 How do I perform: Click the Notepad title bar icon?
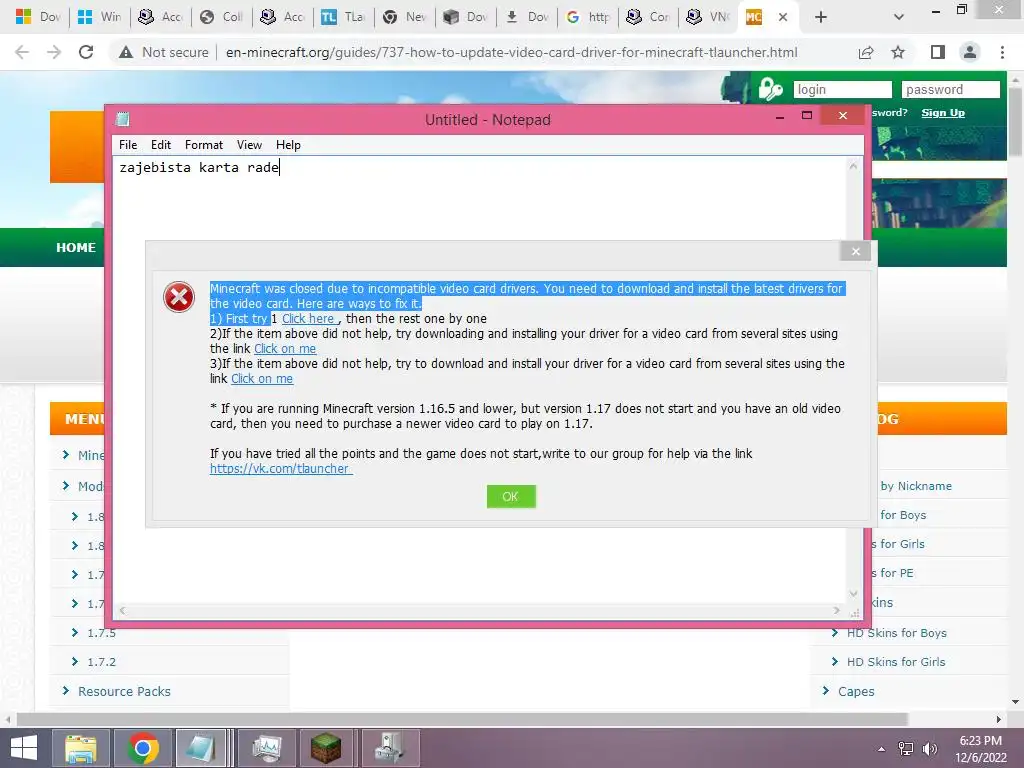[x=123, y=119]
